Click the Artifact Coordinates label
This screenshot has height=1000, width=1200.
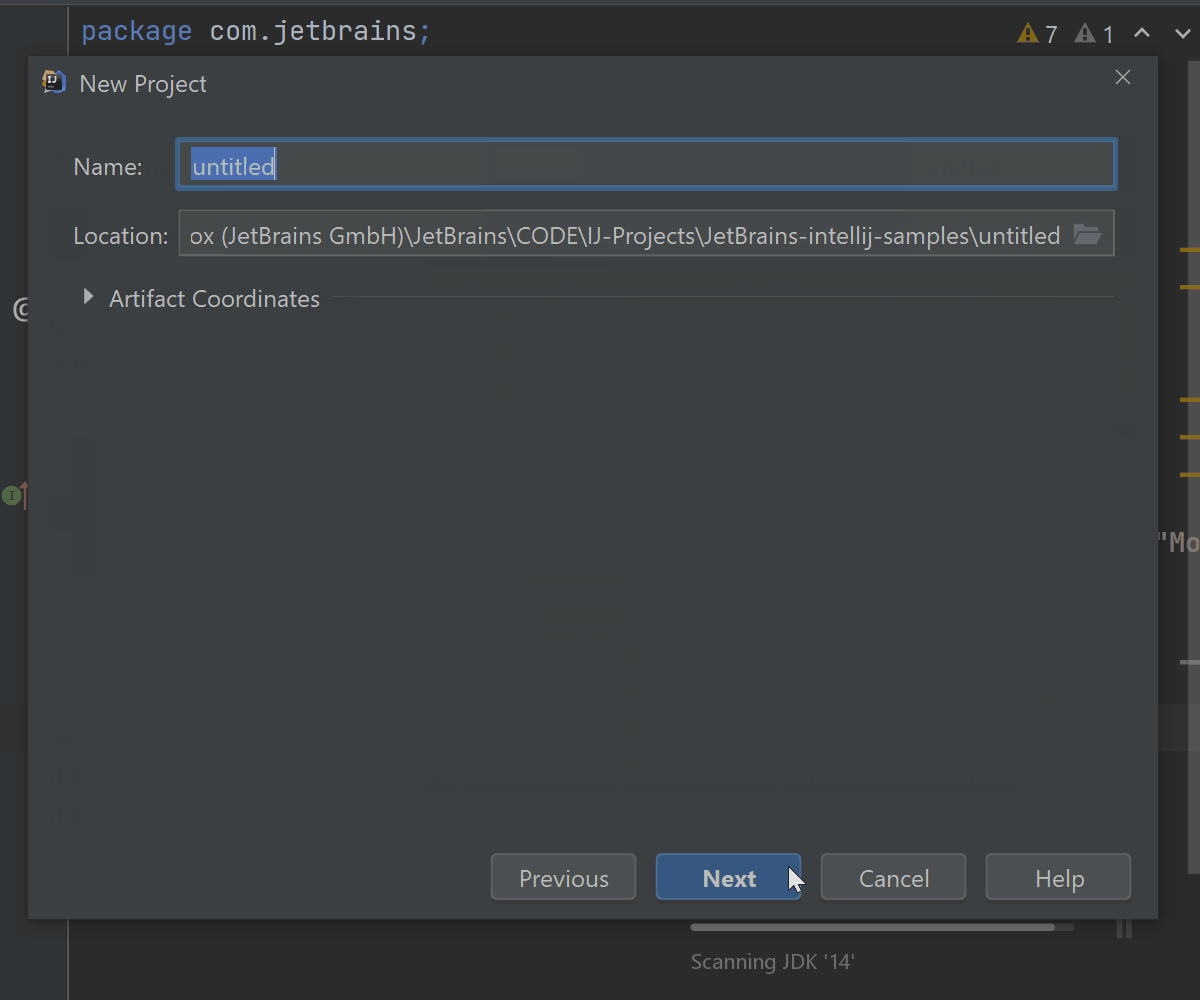tap(214, 298)
